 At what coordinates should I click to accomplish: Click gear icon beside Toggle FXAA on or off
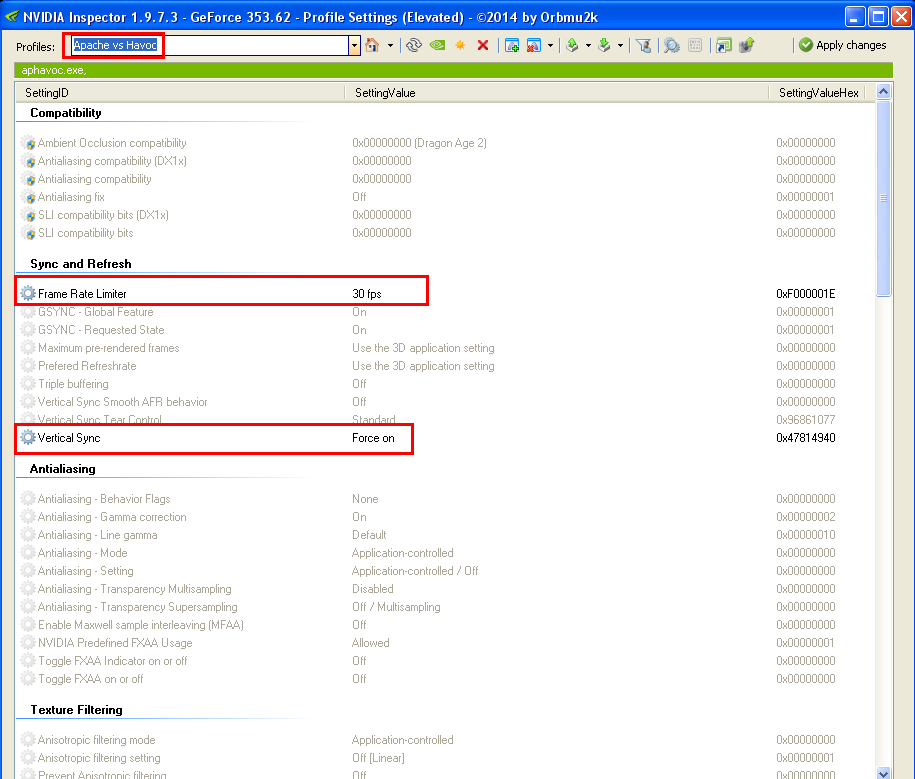[27, 679]
